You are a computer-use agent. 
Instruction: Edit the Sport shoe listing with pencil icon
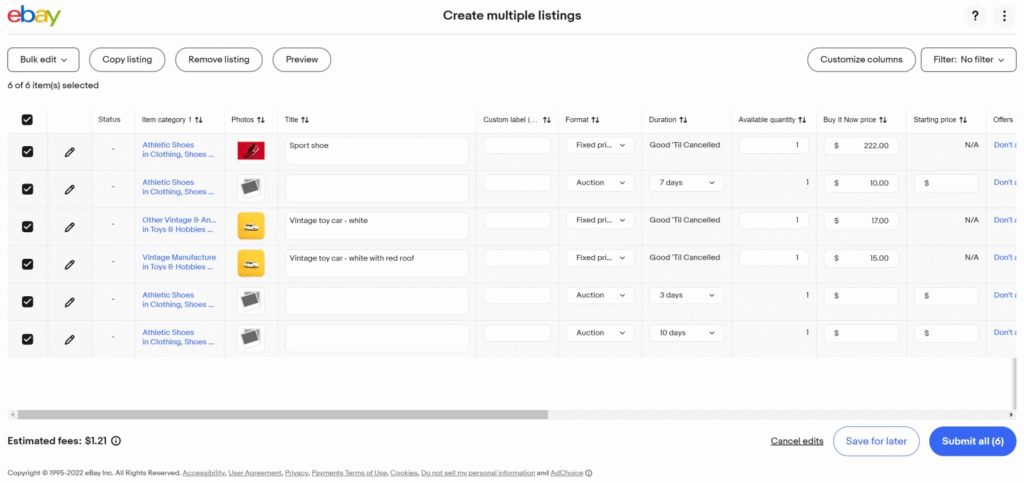coord(69,151)
